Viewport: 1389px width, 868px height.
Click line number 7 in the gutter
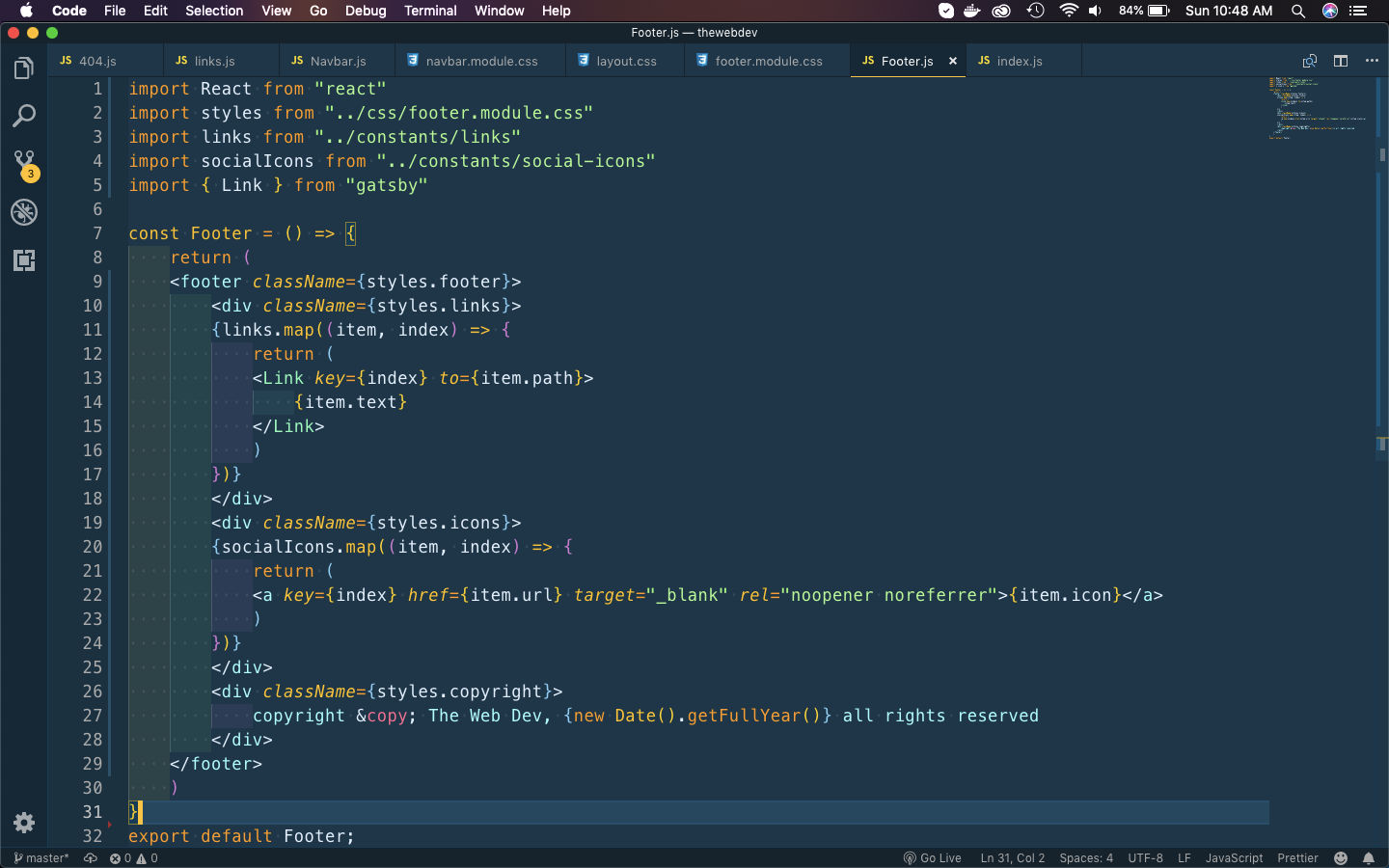[x=97, y=233]
